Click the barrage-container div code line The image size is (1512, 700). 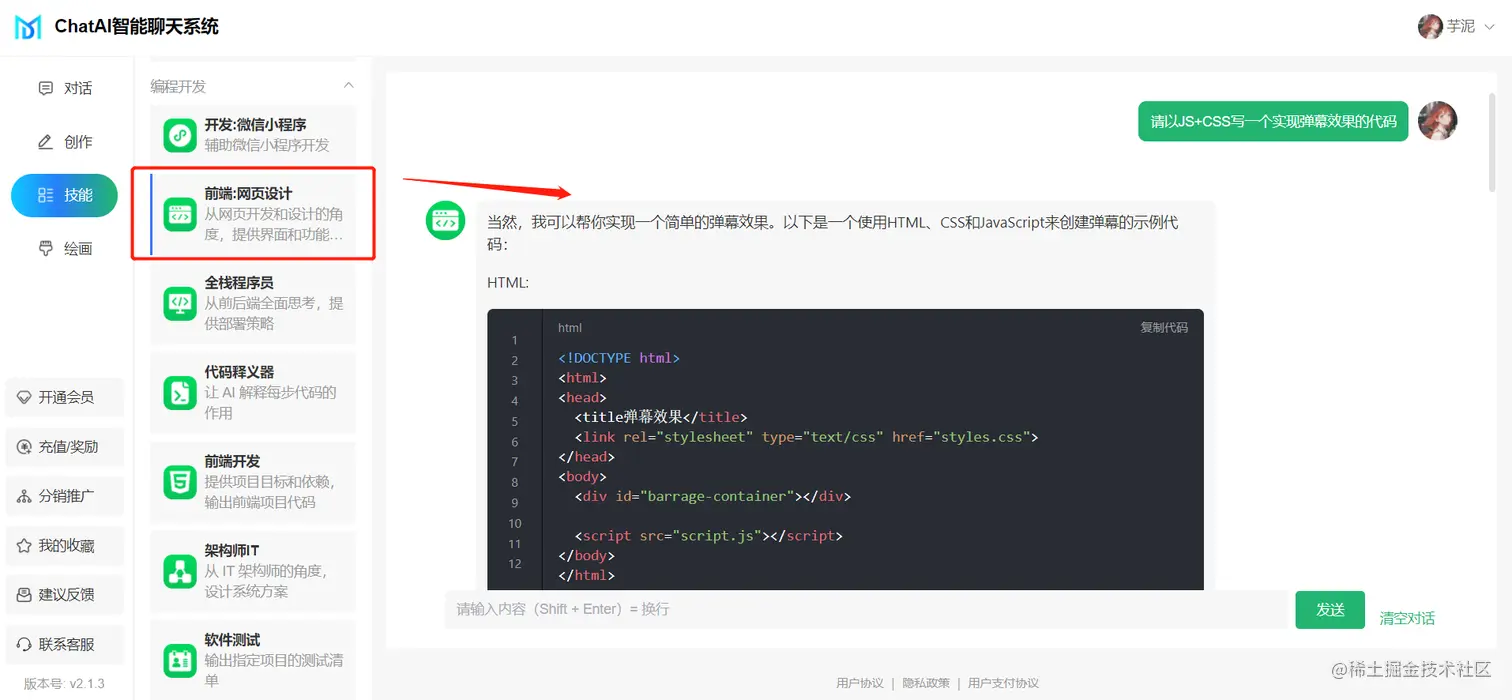pyautogui.click(x=712, y=496)
